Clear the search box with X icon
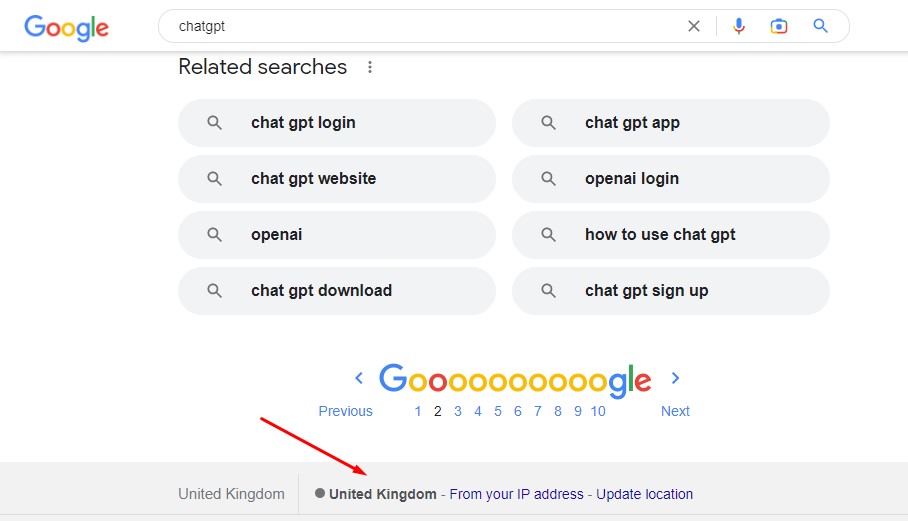Image resolution: width=908 pixels, height=521 pixels. pos(694,26)
